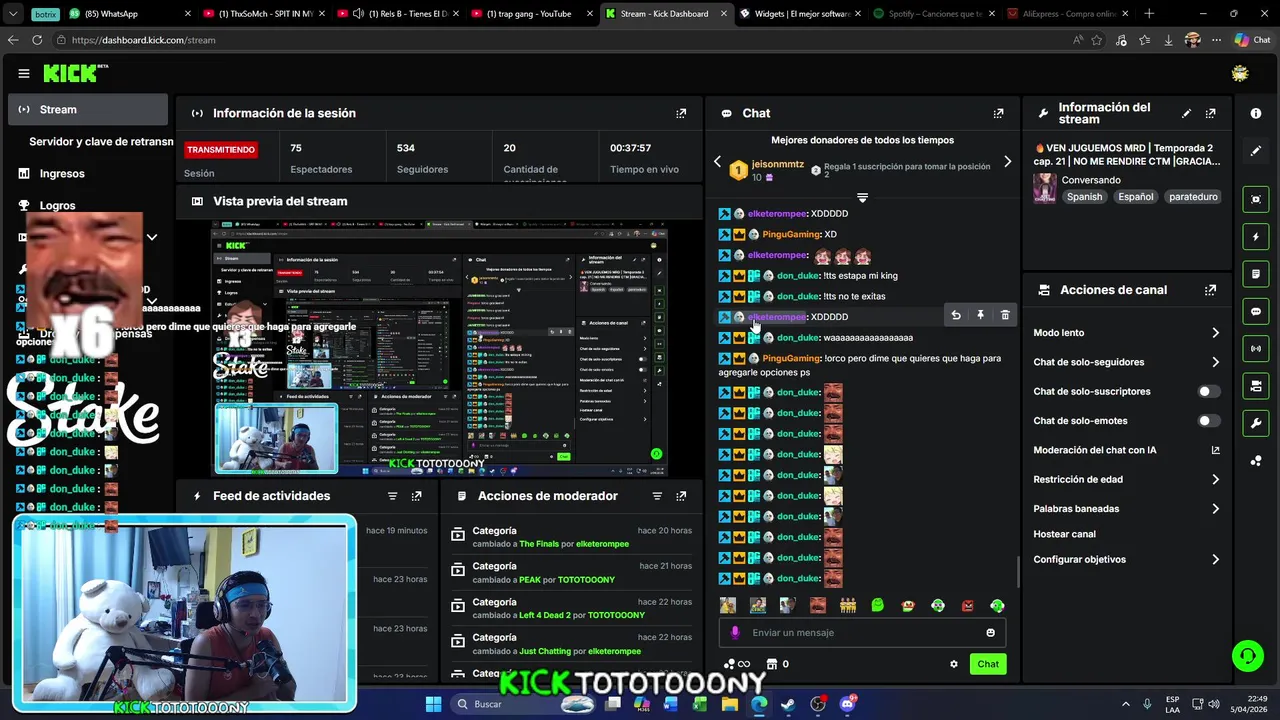Expand the sidebar section chevron below Logros
Viewport: 1280px width, 720px height.
(x=152, y=237)
